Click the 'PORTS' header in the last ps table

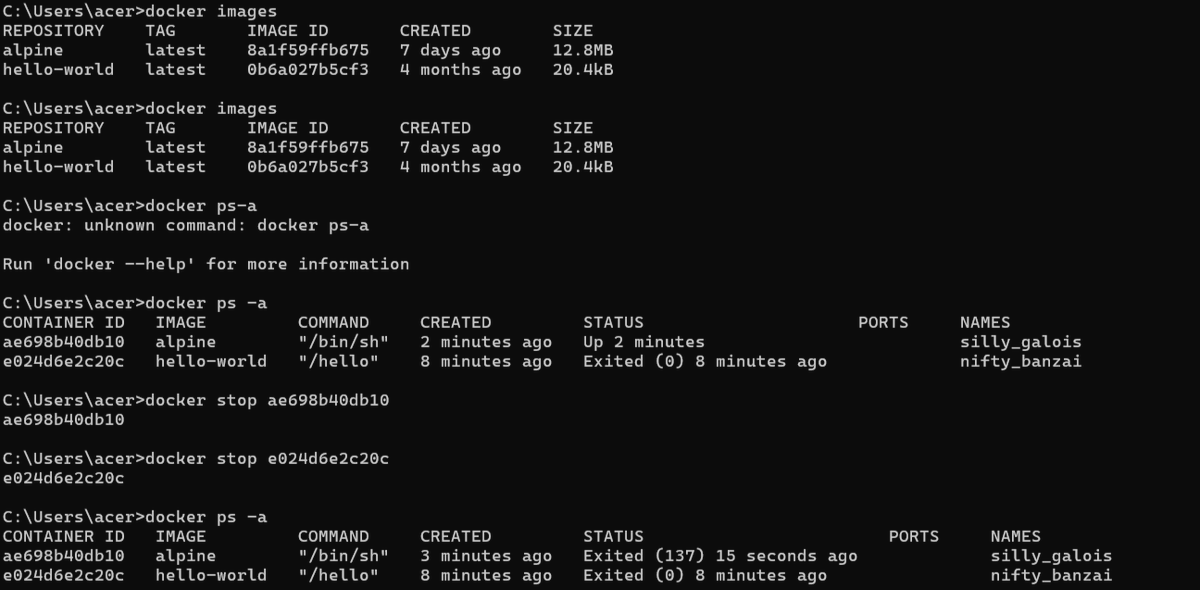pos(914,537)
